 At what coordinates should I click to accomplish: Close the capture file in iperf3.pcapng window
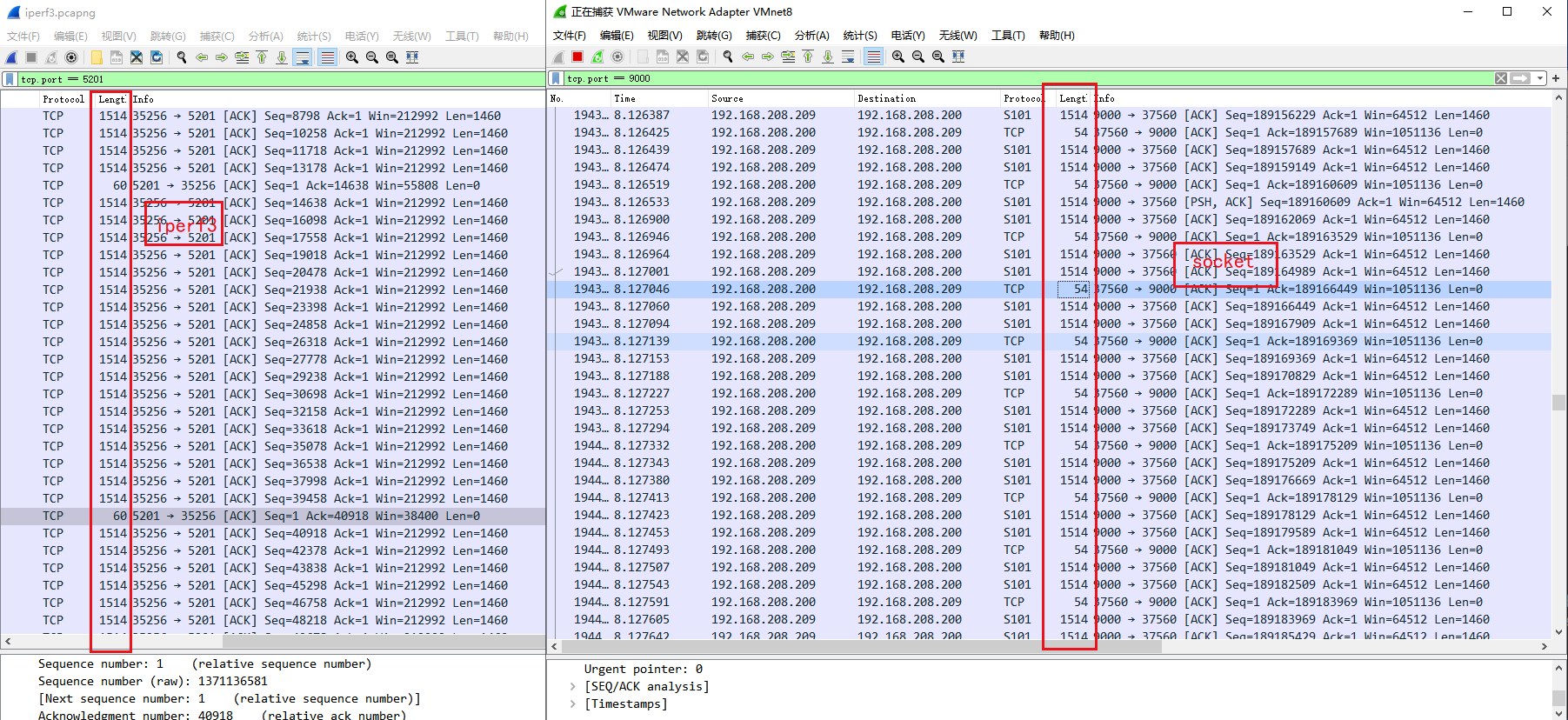point(137,57)
